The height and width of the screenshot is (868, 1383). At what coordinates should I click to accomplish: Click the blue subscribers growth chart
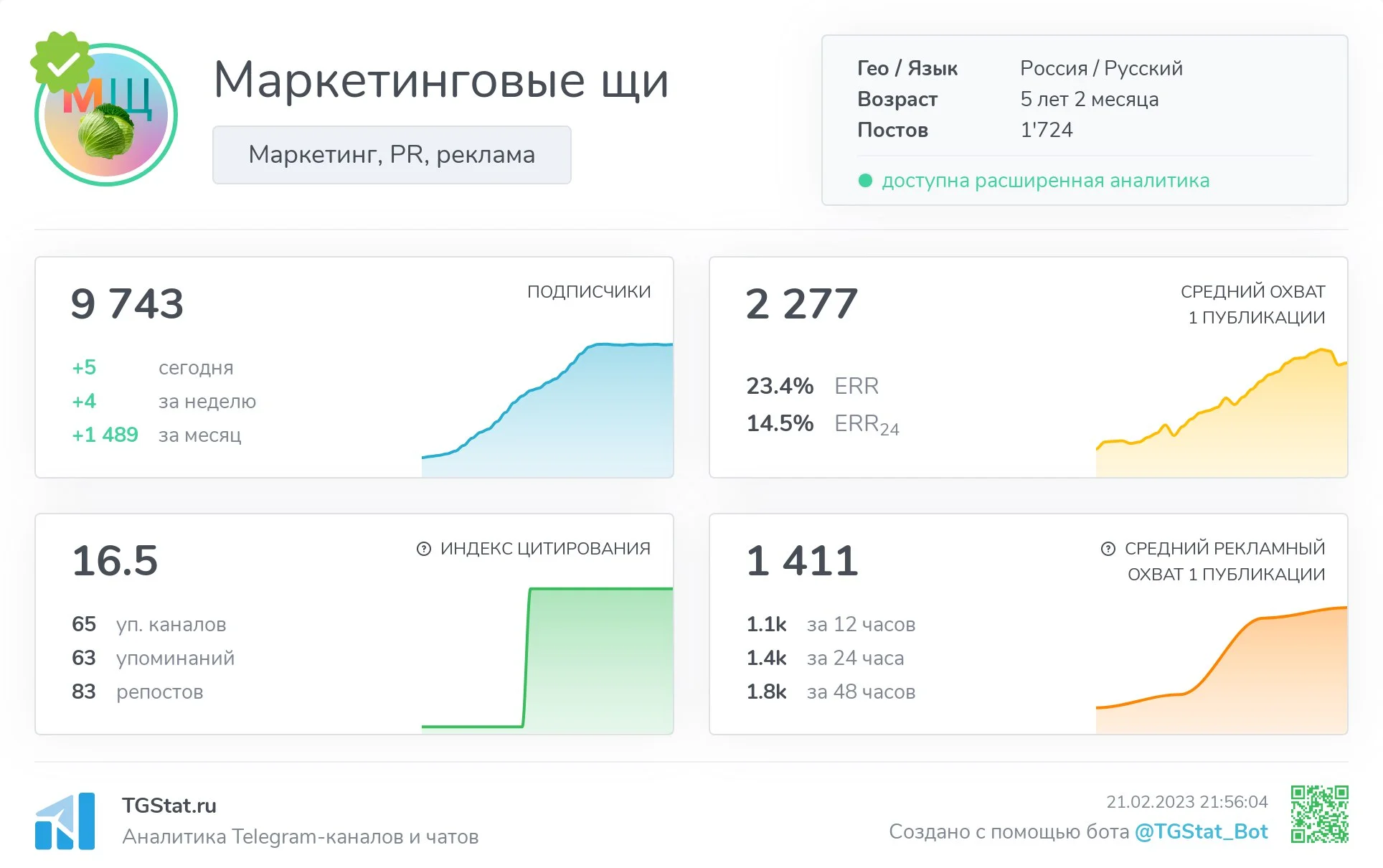(567, 423)
